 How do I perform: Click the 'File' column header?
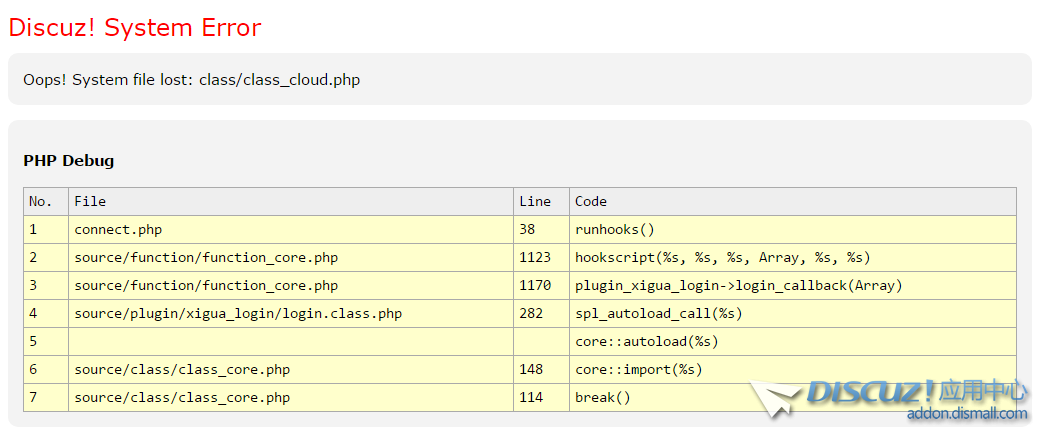tap(291, 201)
